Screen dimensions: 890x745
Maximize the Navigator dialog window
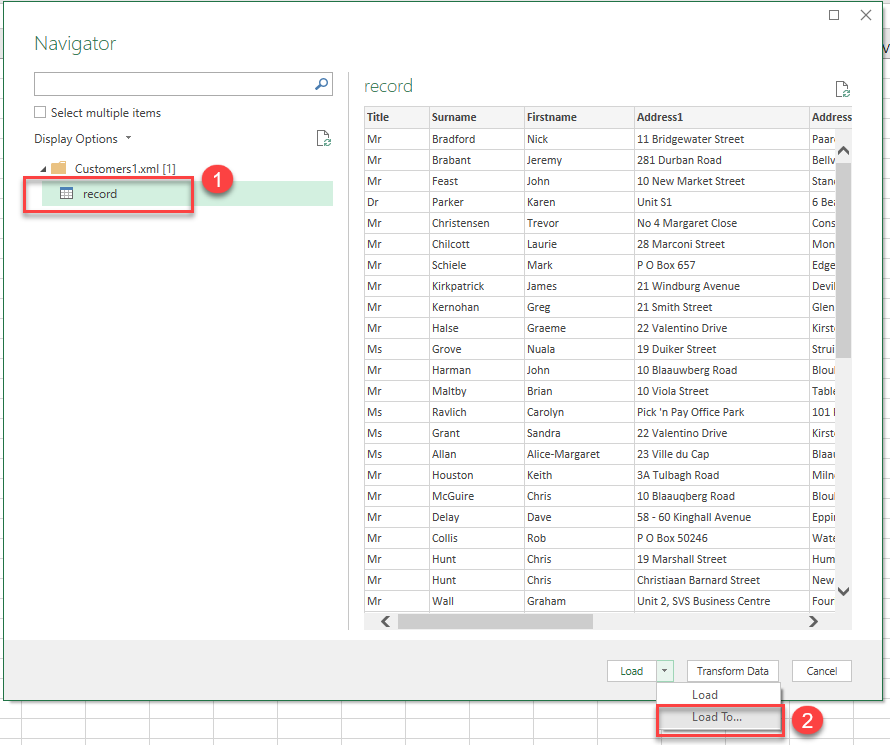tap(835, 15)
